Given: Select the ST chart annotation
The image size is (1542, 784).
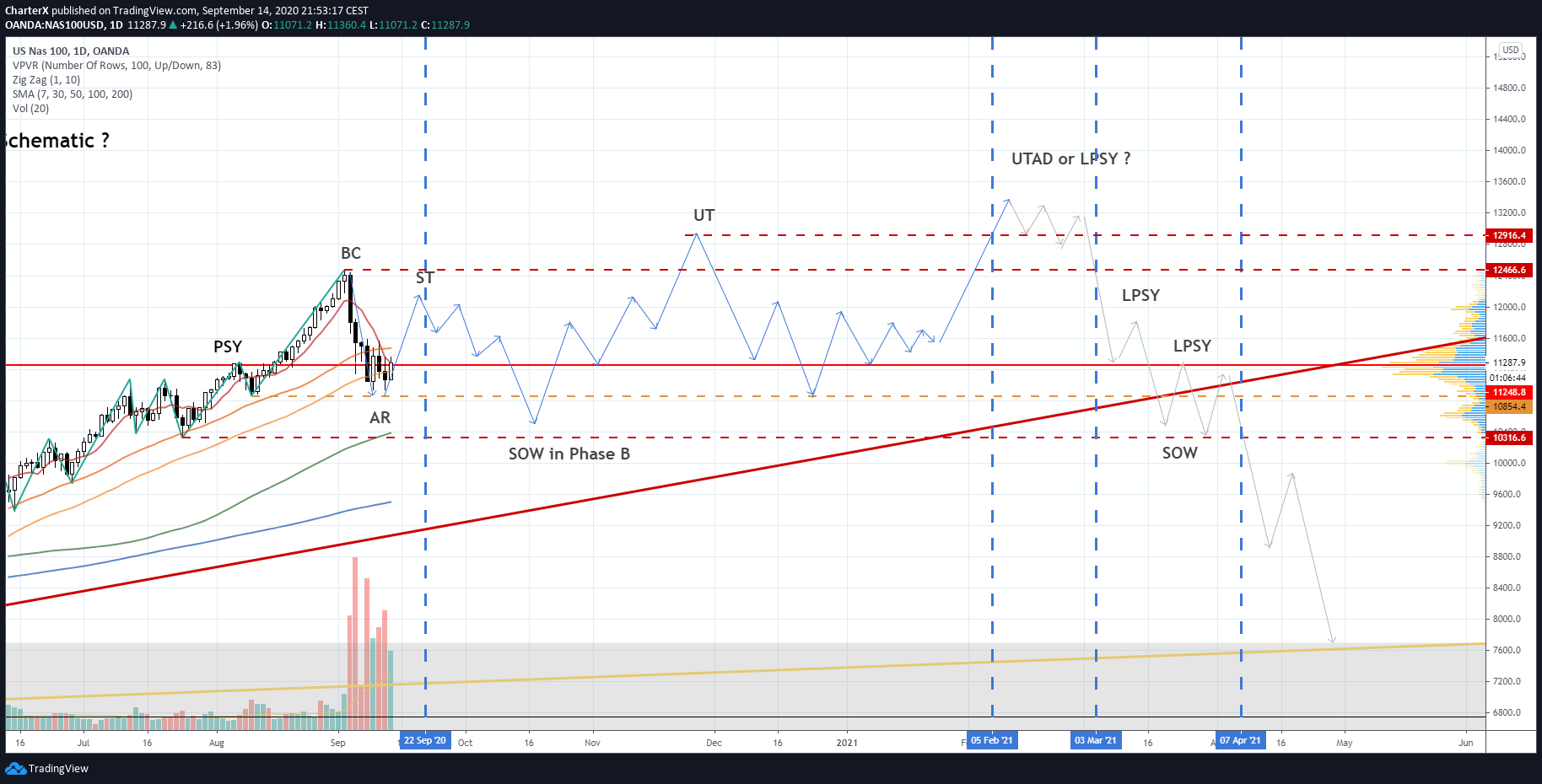Looking at the screenshot, I should click(x=425, y=278).
